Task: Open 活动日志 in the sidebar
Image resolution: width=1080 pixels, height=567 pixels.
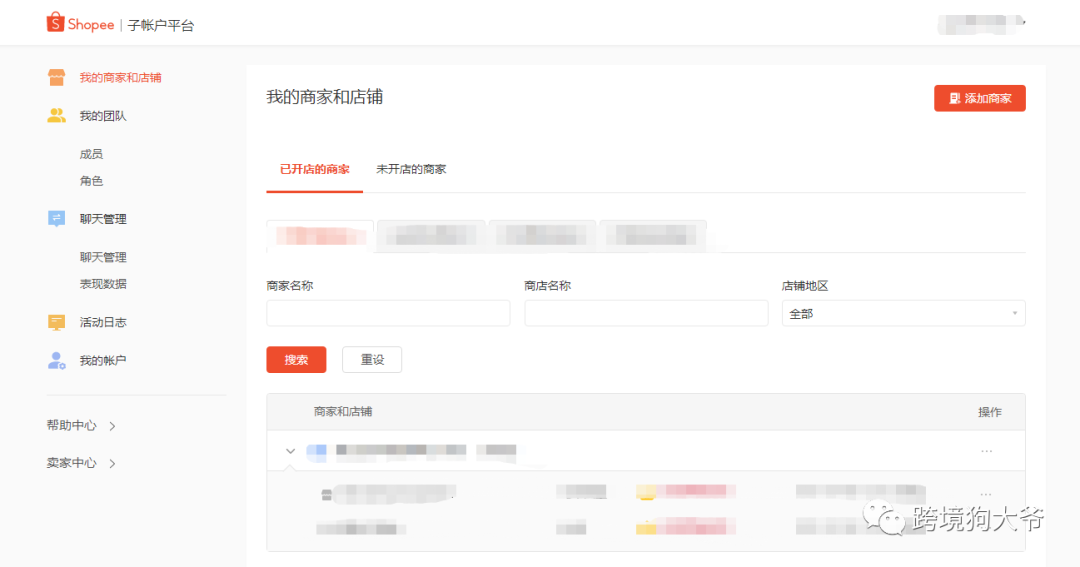Action: (x=103, y=322)
